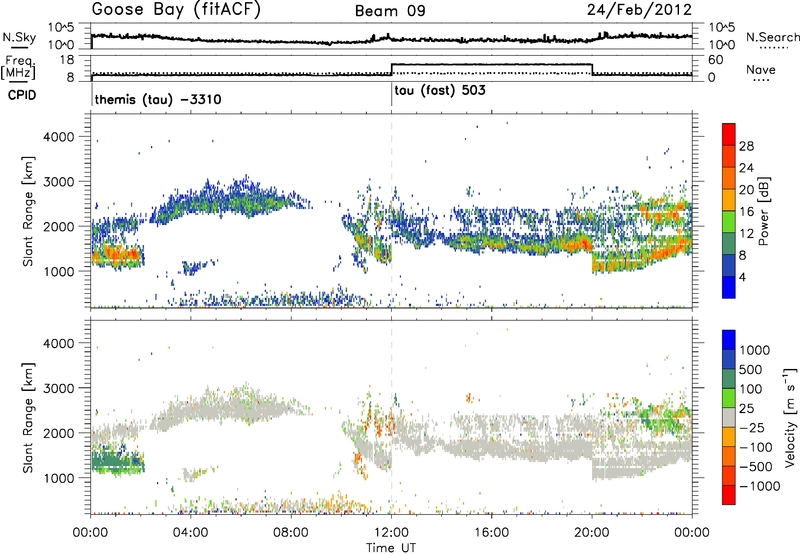Click the "Slant Range [km]" label of power panel
This screenshot has width=800, height=554.
[x=28, y=211]
